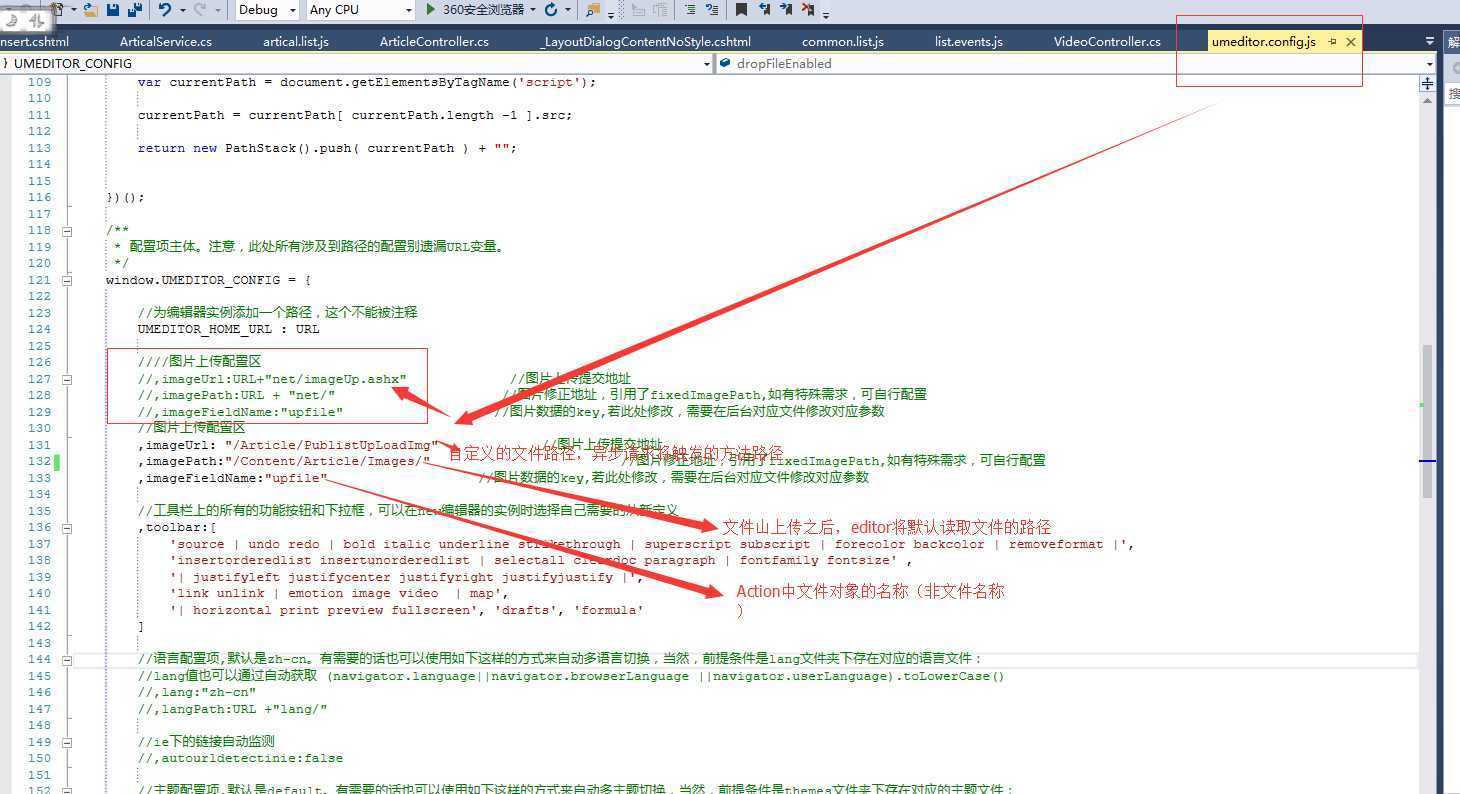The image size is (1460, 794).
Task: Go to the next bookmark icon
Action: pos(786,9)
